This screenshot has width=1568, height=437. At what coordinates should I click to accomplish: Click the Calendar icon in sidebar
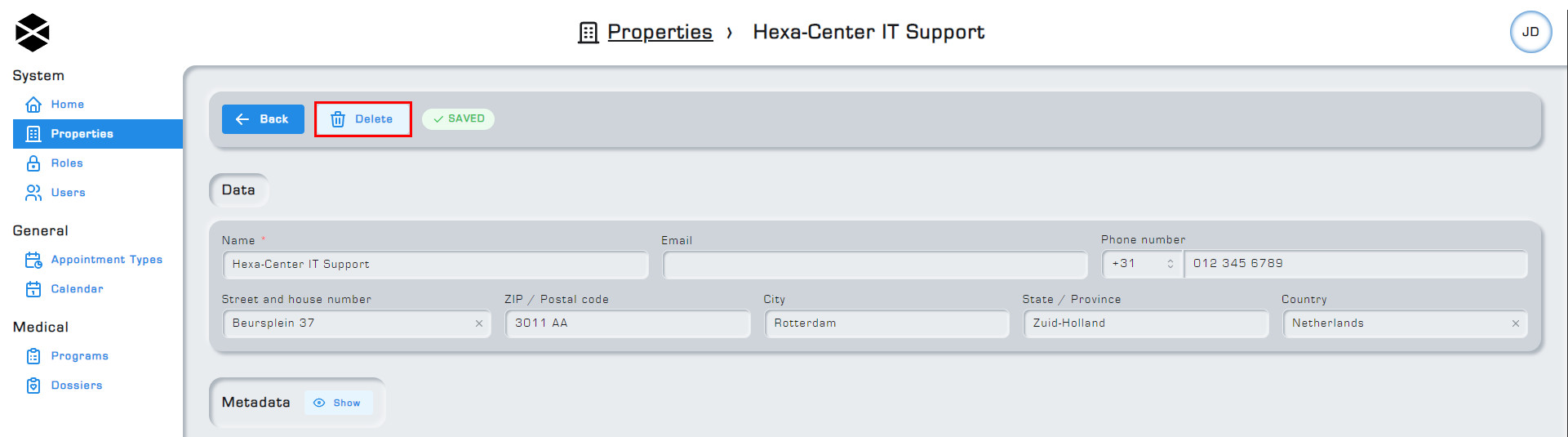click(x=33, y=289)
